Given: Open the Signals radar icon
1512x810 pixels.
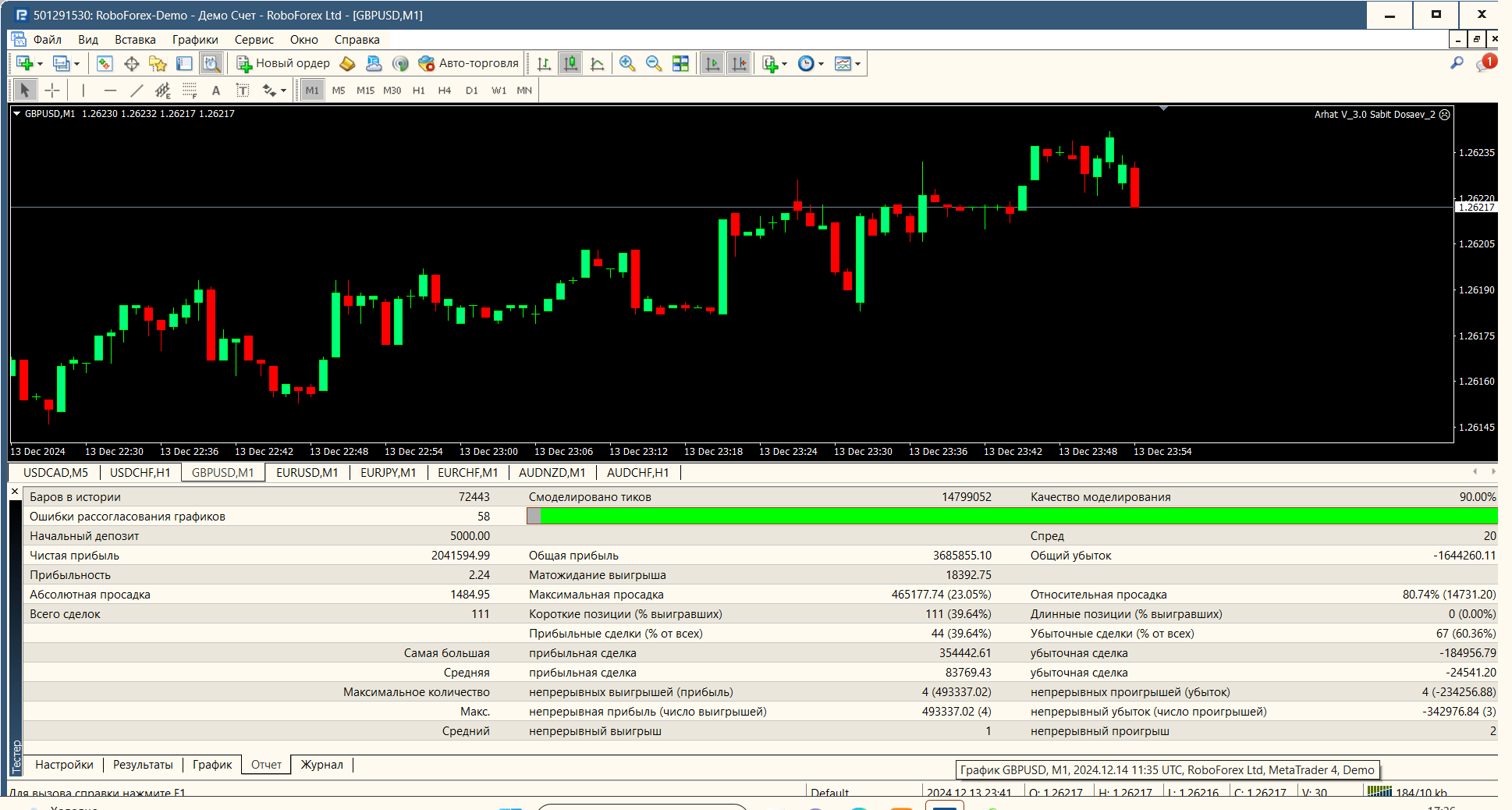Looking at the screenshot, I should [400, 64].
